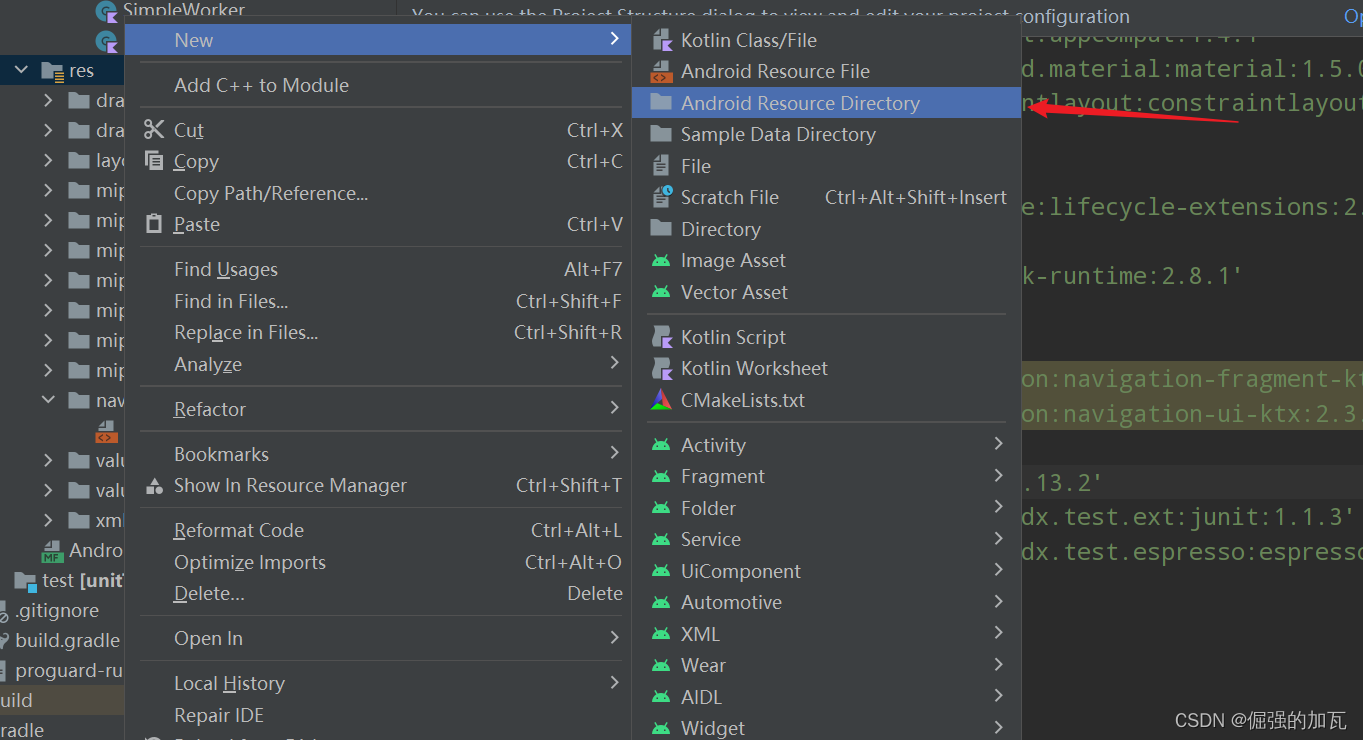This screenshot has width=1363, height=740.
Task: Select Widget in New submenu
Action: [827, 728]
